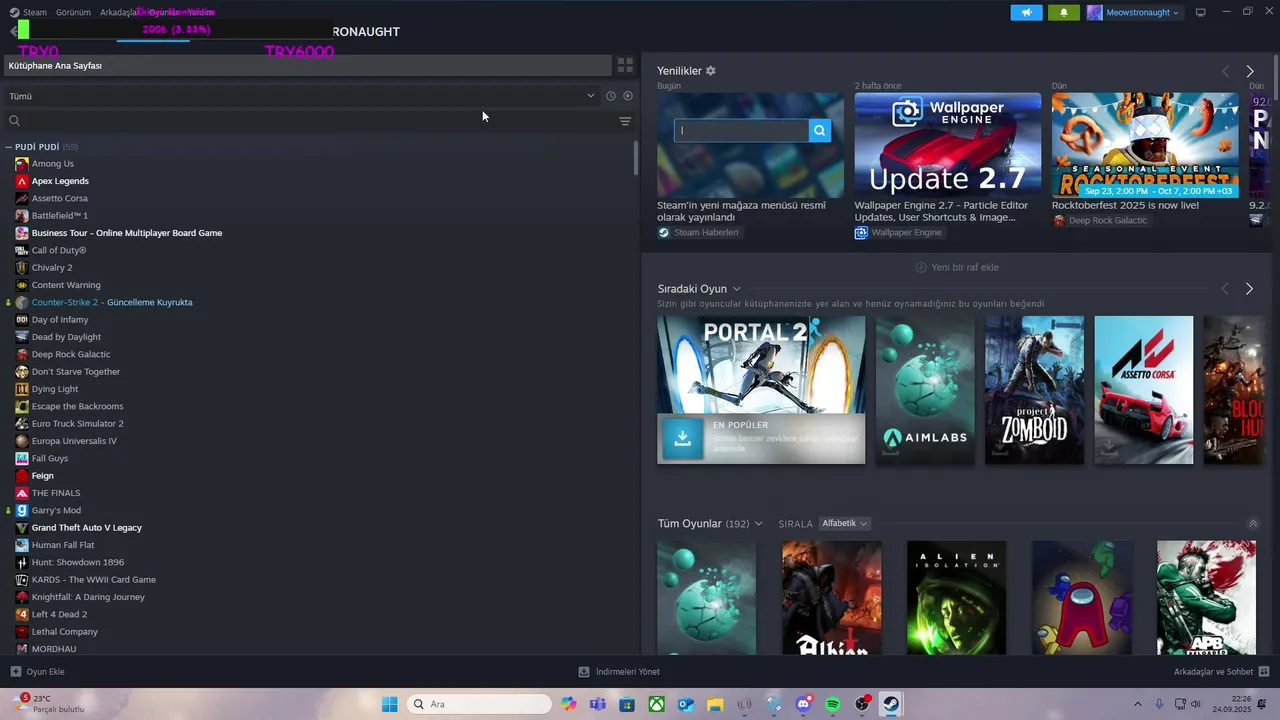The width and height of the screenshot is (1280, 720).
Task: Open İndirmeleri Yönet
Action: pyautogui.click(x=619, y=672)
